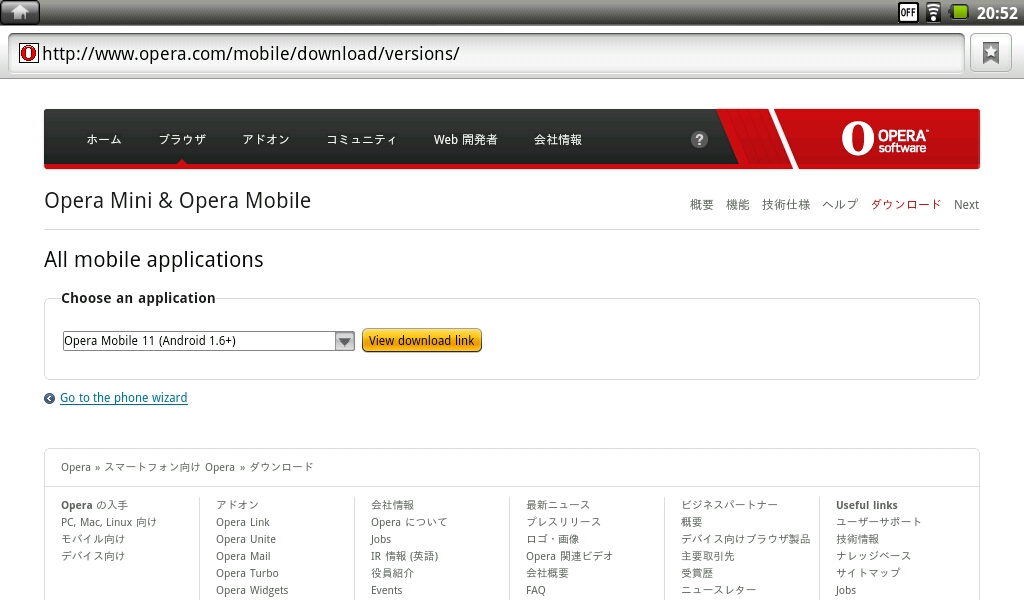Open Events footer link
The width and height of the screenshot is (1024, 600).
click(x=387, y=590)
